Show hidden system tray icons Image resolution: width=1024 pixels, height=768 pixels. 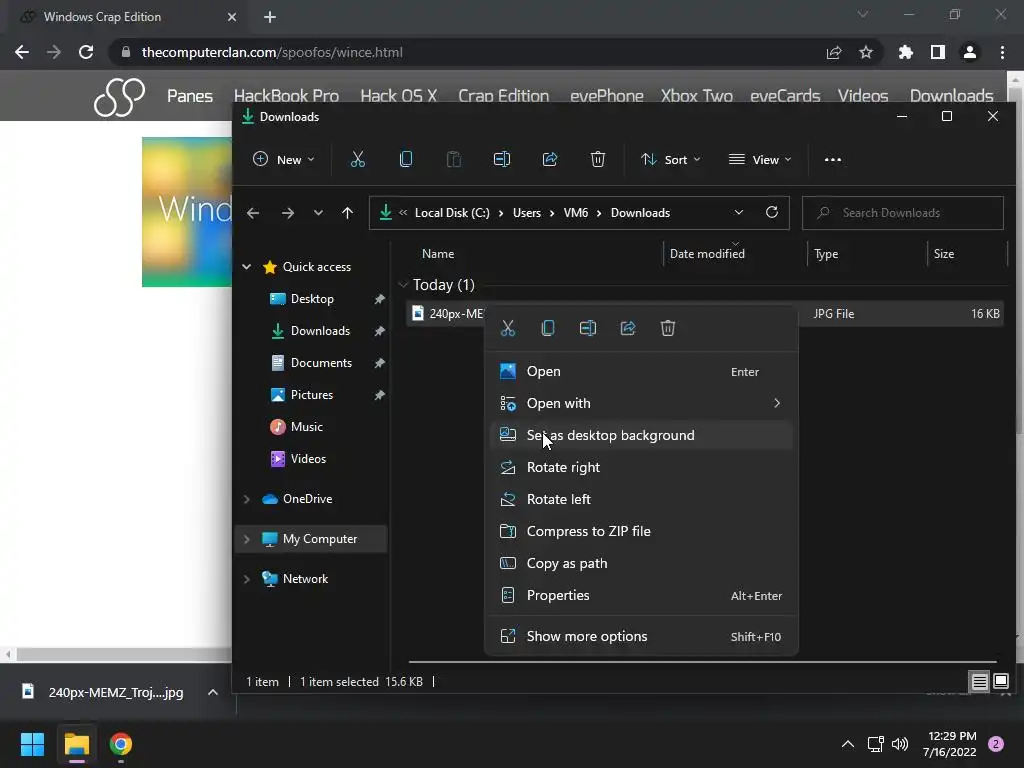[x=848, y=744]
